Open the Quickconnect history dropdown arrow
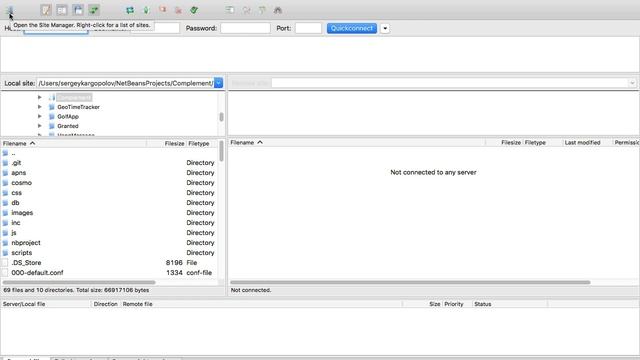Viewport: 640px width, 360px height. [385, 28]
